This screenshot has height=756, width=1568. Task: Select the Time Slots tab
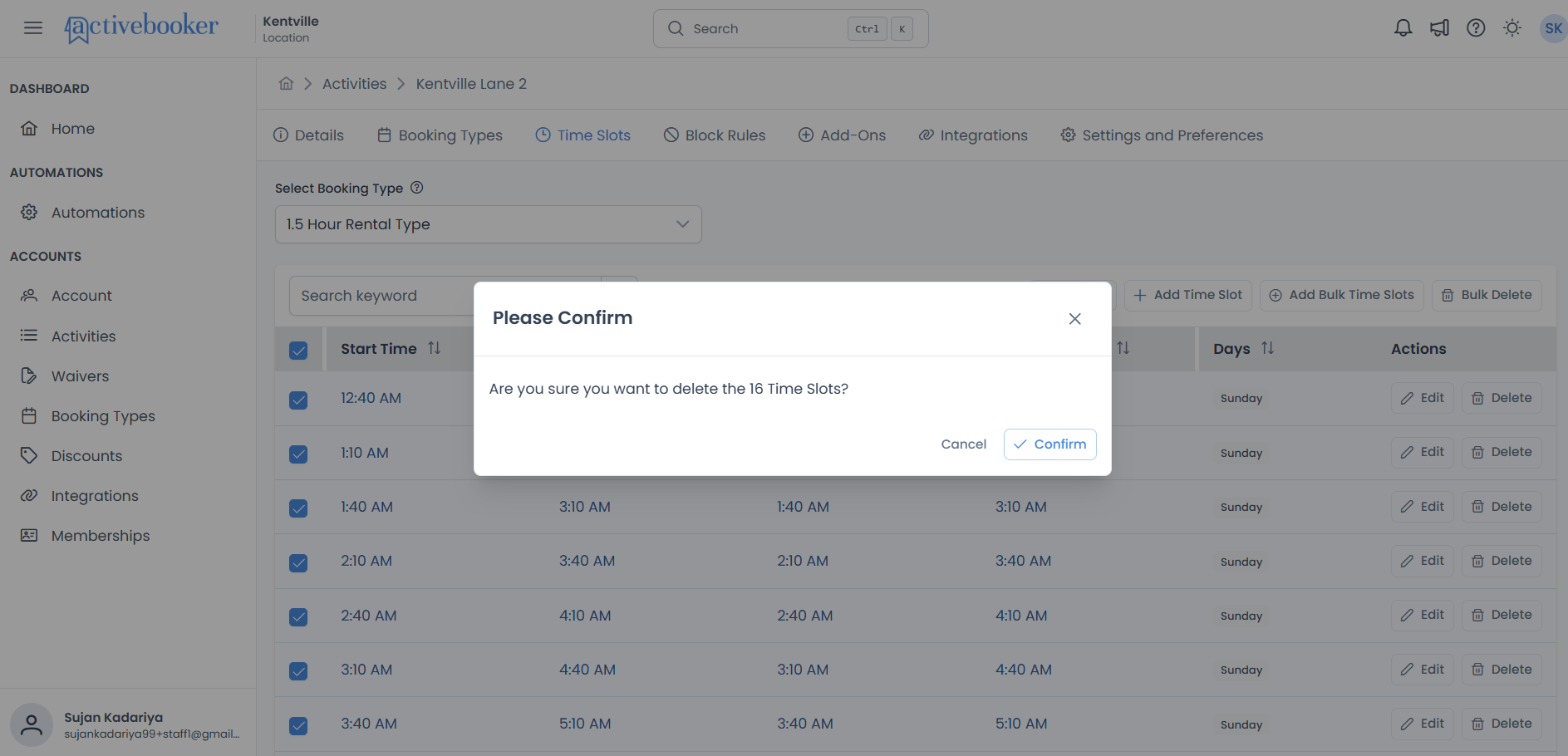tap(582, 135)
